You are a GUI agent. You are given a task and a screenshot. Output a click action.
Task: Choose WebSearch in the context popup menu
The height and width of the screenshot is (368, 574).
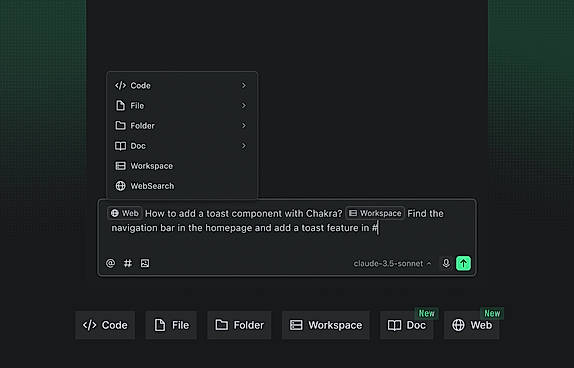(182, 186)
